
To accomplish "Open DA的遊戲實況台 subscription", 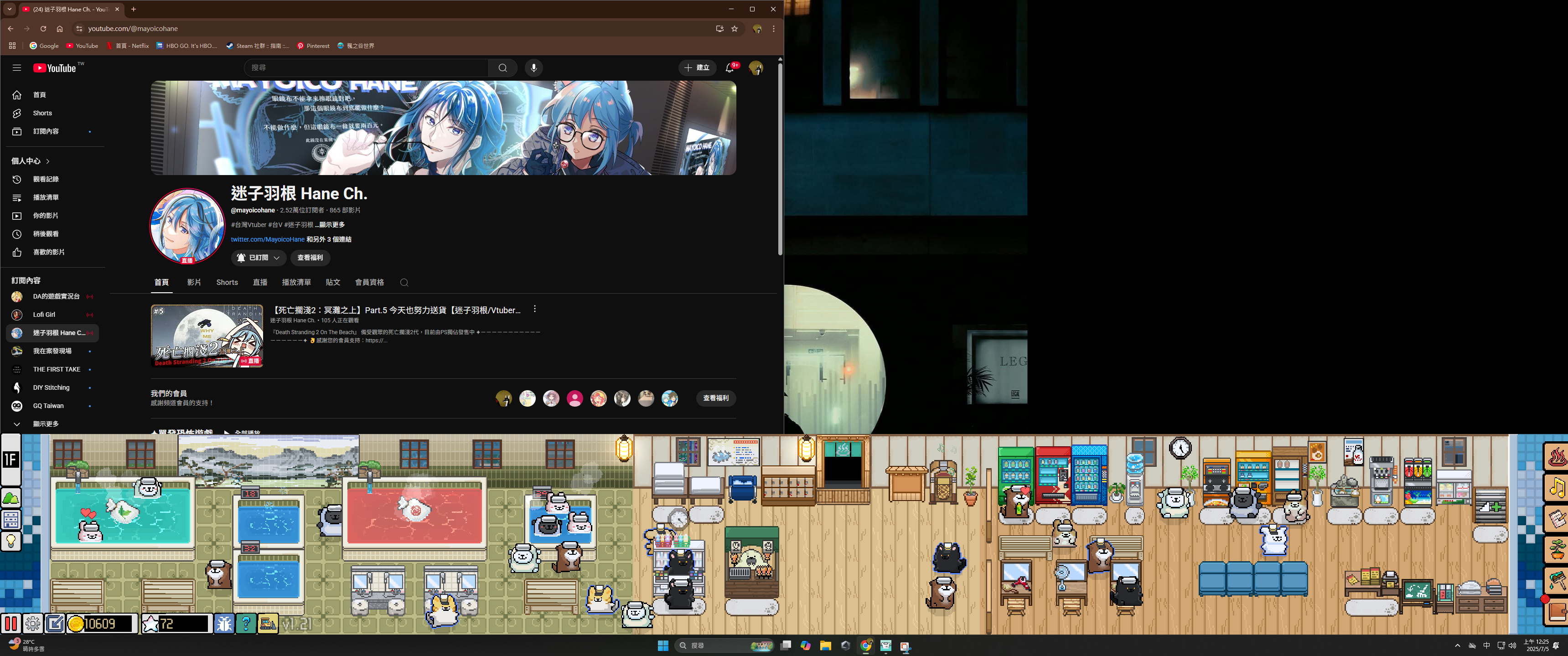I will point(53,296).
